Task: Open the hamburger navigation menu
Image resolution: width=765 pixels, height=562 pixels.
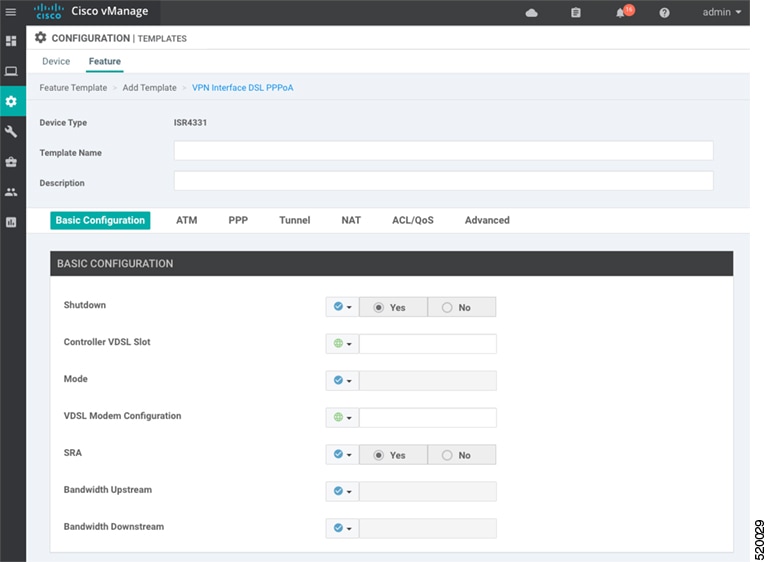Action: coord(11,12)
